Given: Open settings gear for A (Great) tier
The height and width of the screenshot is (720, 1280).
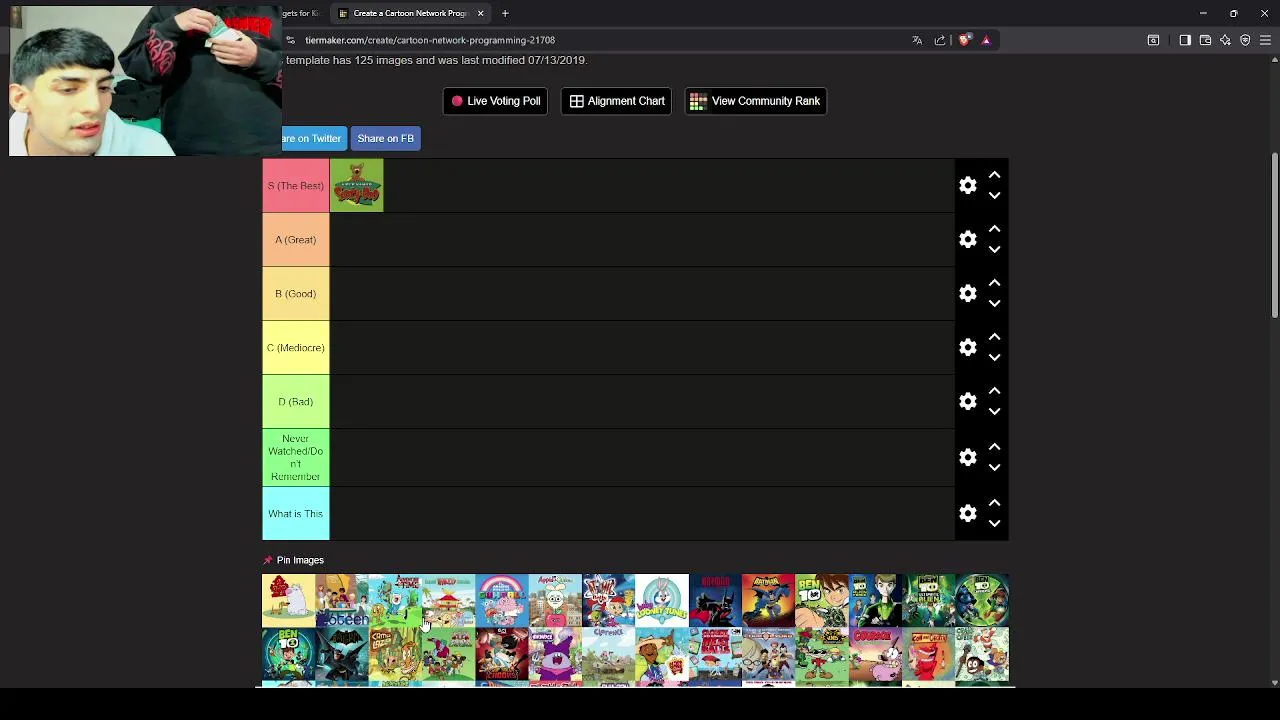Looking at the screenshot, I should coord(967,240).
